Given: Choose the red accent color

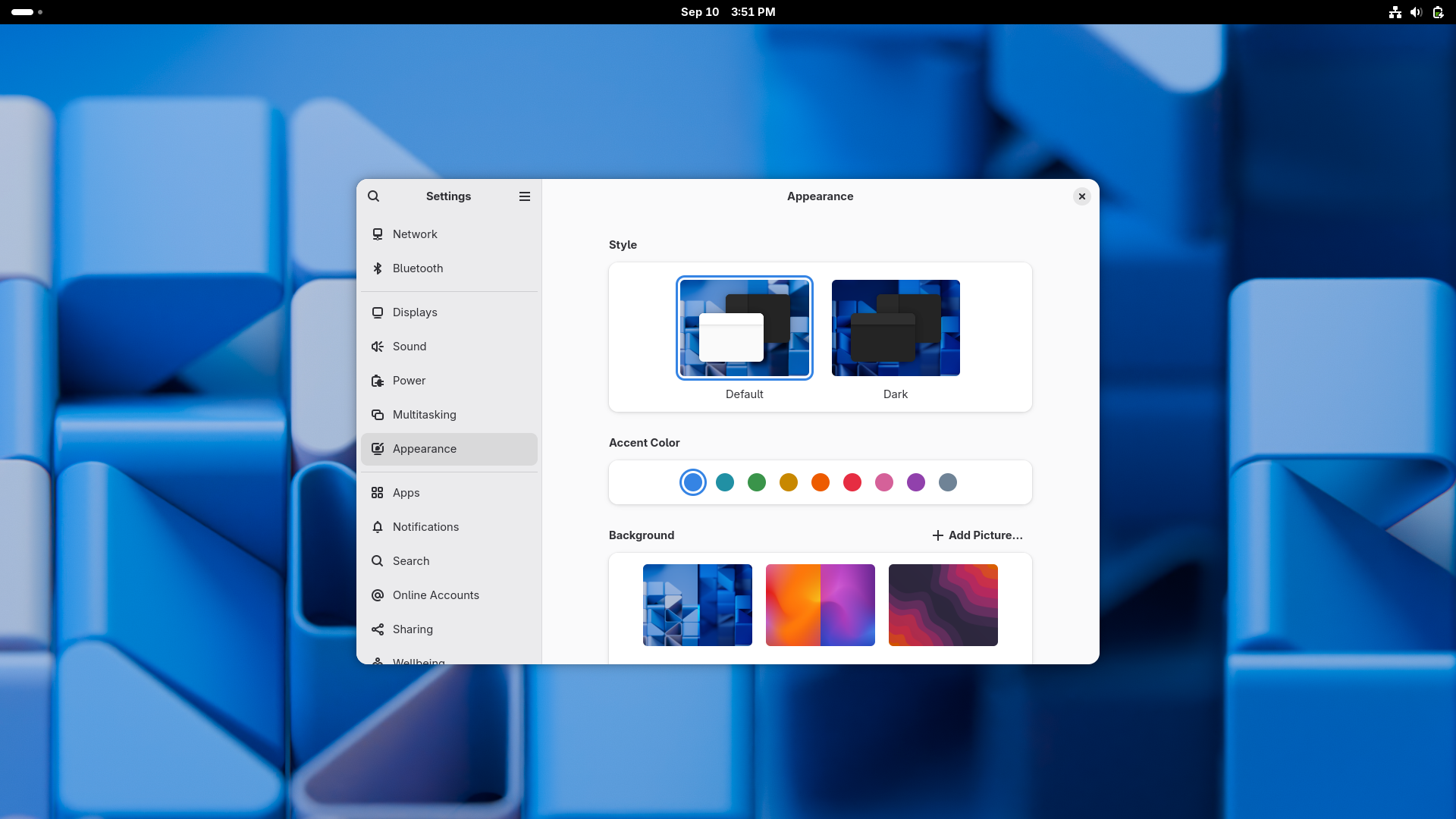Looking at the screenshot, I should coord(852,482).
